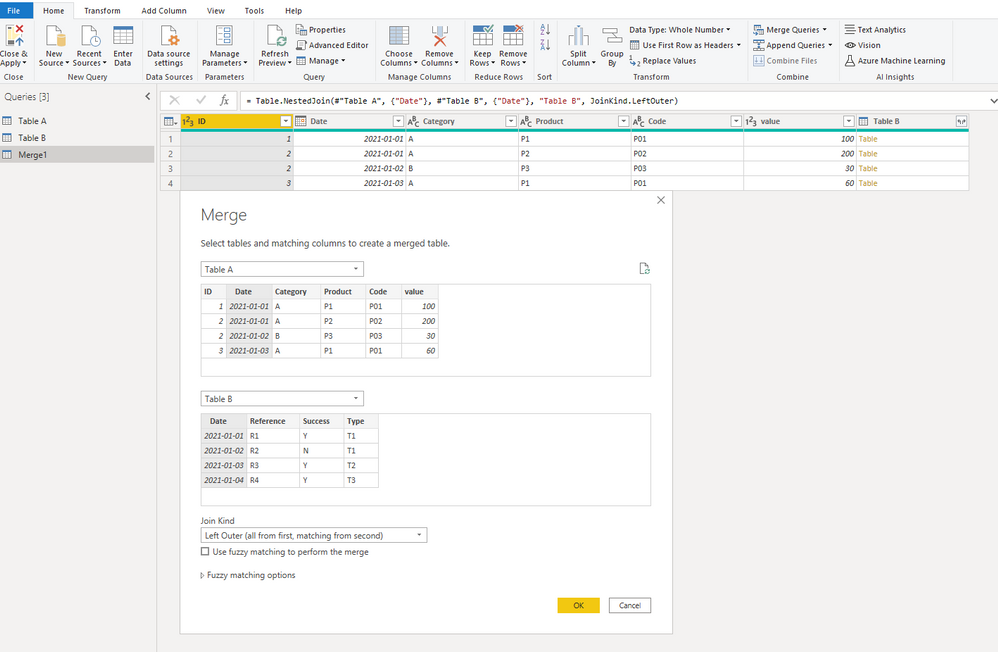998x652 pixels.
Task: Open the Category column filter dropdown
Action: click(x=510, y=121)
